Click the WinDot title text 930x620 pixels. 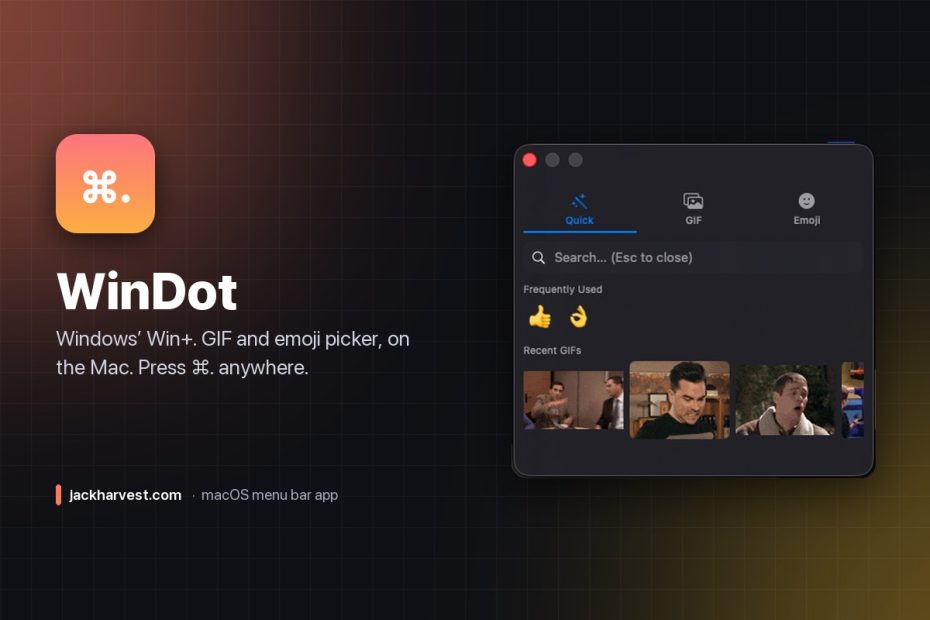147,291
